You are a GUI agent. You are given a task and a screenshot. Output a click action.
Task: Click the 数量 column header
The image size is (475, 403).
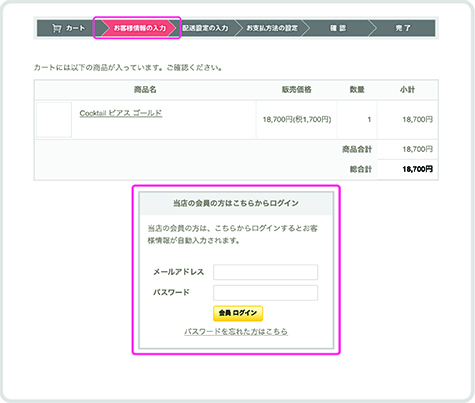click(357, 89)
